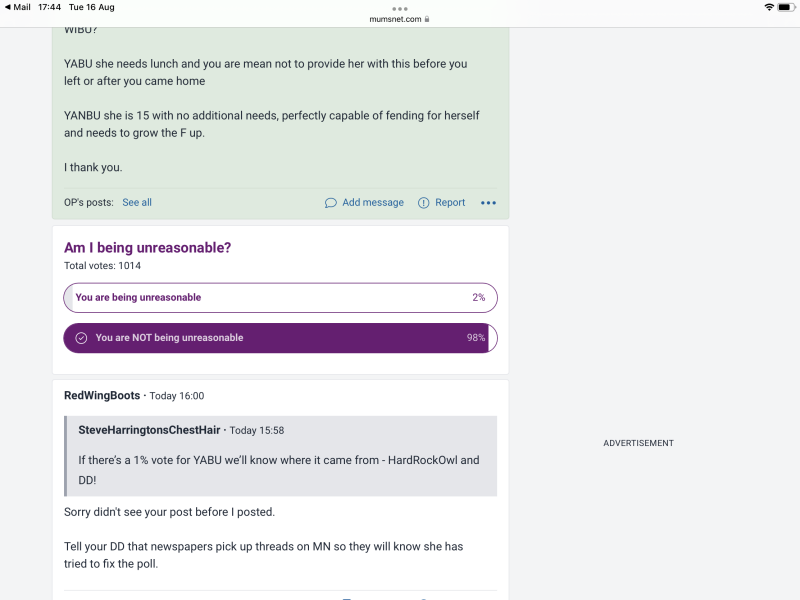800x600 pixels.
Task: Tap the three grey dots above address bar
Action: click(x=399, y=9)
